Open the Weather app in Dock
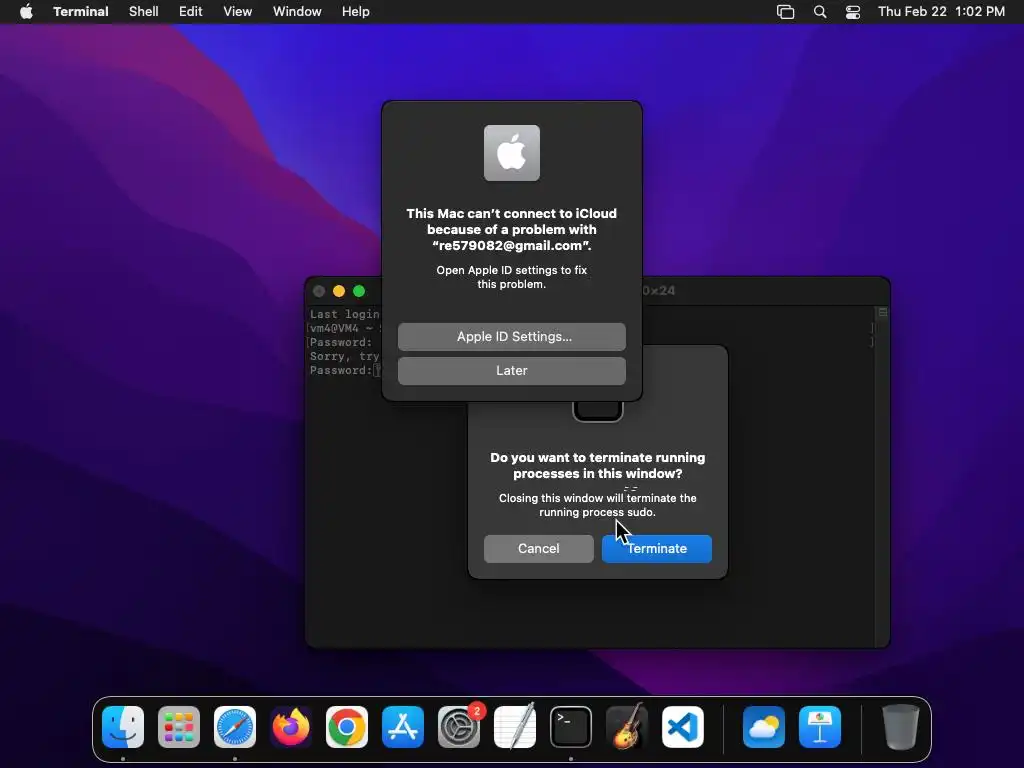This screenshot has height=768, width=1024. tap(763, 727)
